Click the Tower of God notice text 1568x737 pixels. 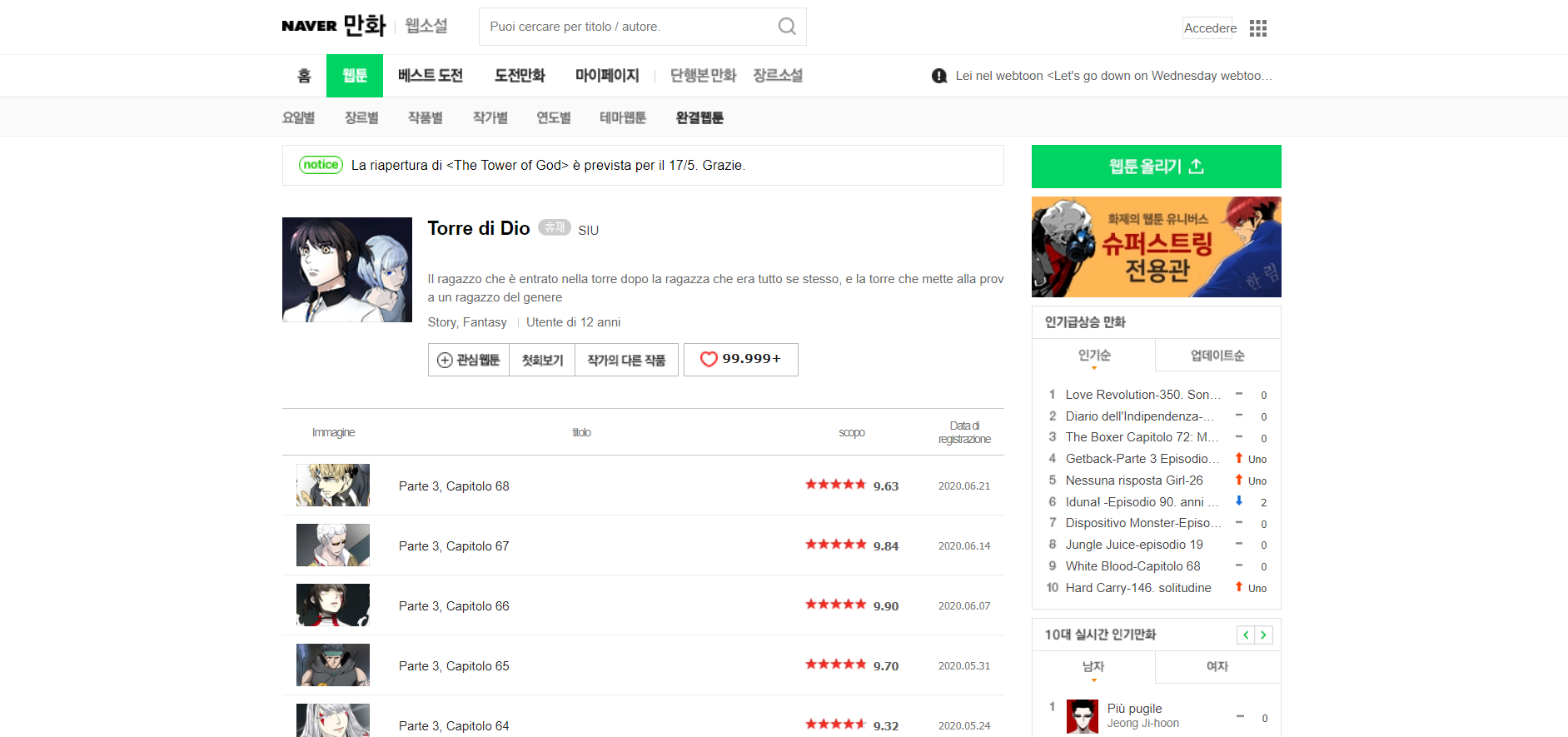548,166
